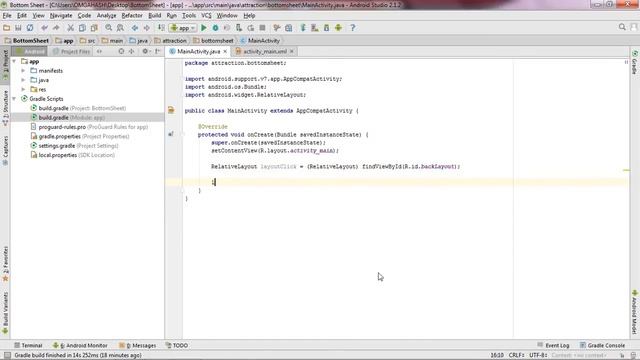The height and width of the screenshot is (360, 640).
Task: Click the Synchronize toolbar icon
Action: point(30,28)
